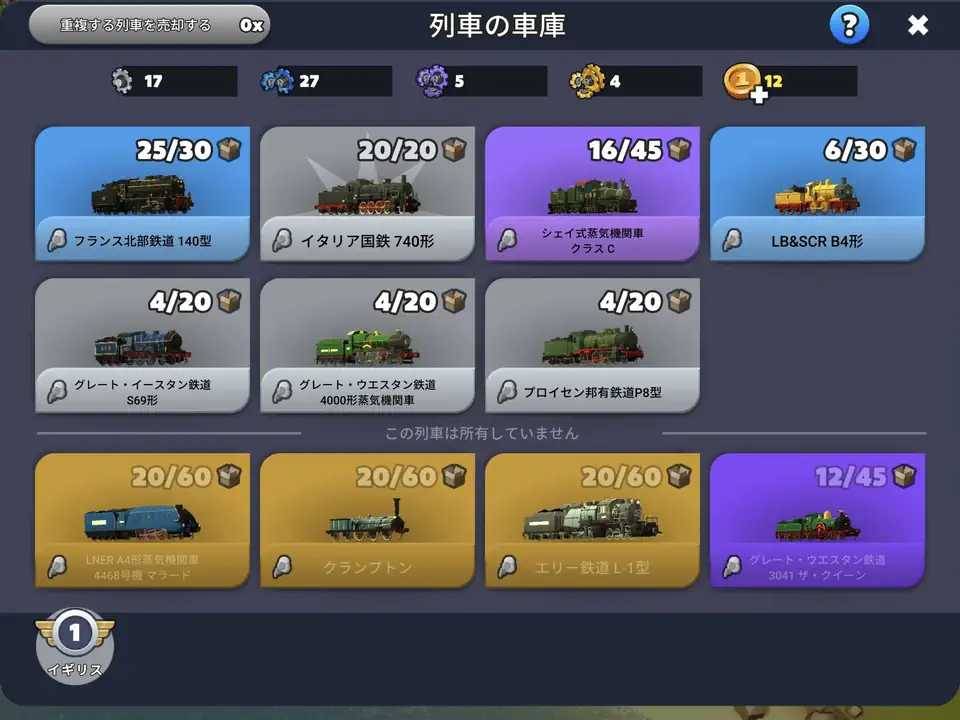960x720 pixels.
Task: Click the gold coin plus icon
Action: [x=744, y=82]
